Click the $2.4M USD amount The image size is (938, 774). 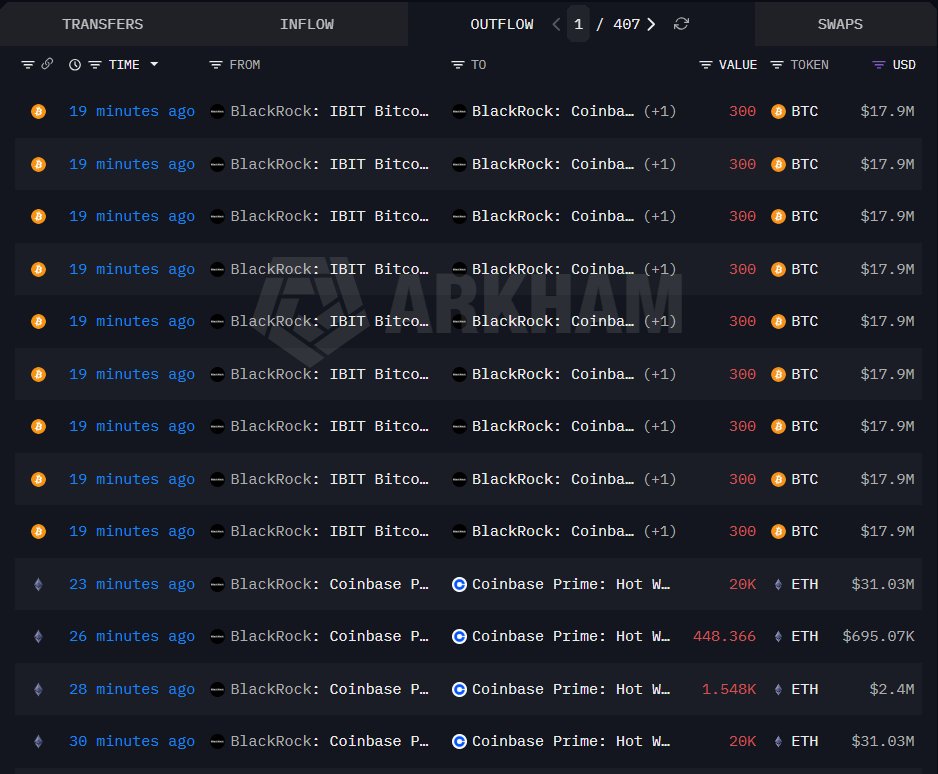pos(892,689)
